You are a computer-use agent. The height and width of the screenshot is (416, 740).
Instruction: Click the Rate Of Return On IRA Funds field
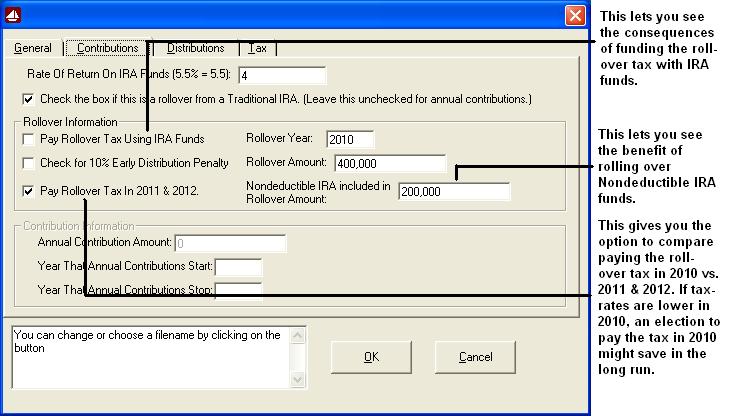tap(282, 76)
